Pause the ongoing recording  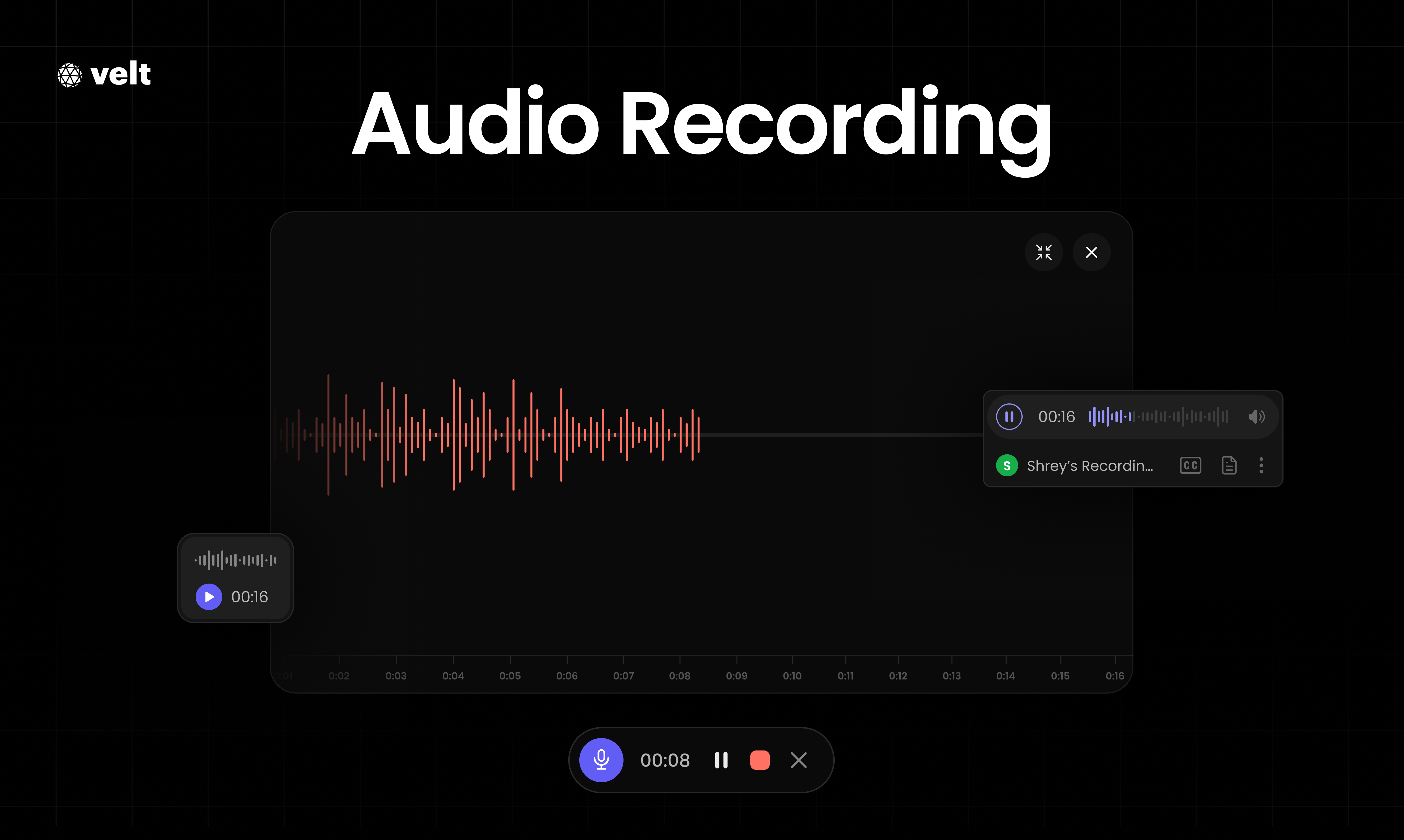tap(721, 760)
